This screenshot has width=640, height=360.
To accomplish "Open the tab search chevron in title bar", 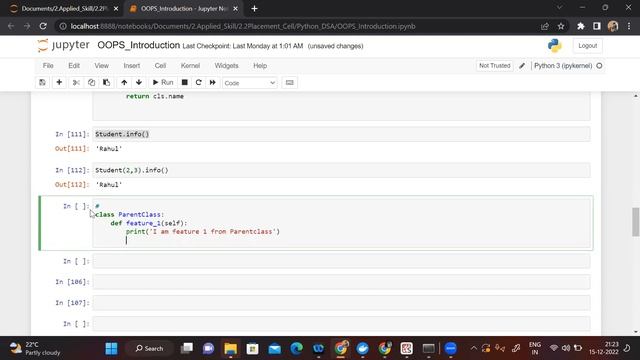I will pyautogui.click(x=559, y=7).
